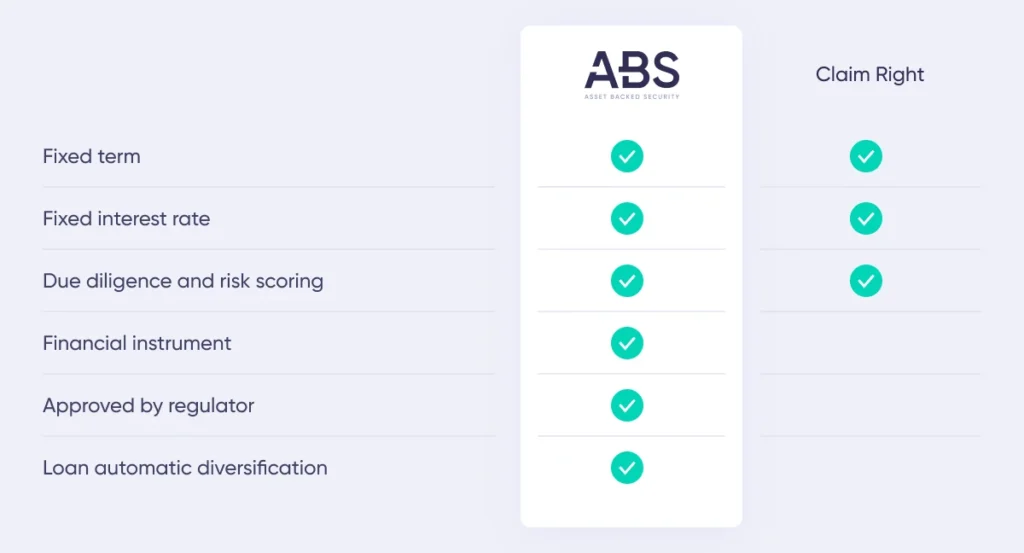The width and height of the screenshot is (1024, 553).
Task: Select the Fixed term row label
Action: pos(91,157)
